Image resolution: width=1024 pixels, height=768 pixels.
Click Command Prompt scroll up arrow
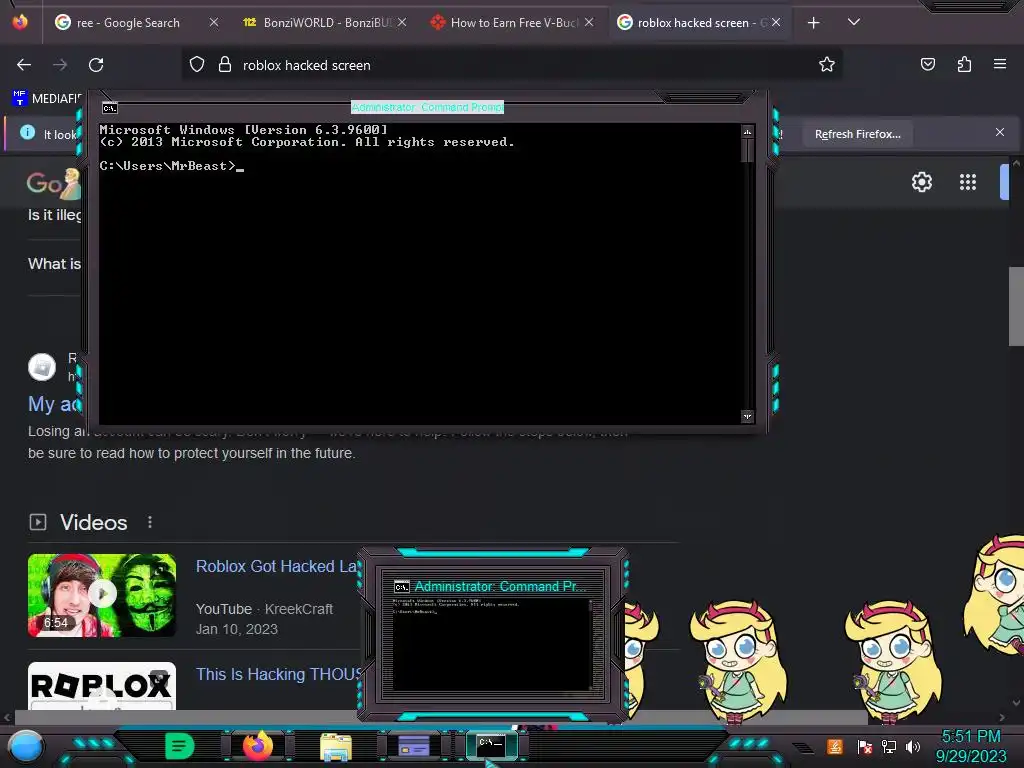747,131
